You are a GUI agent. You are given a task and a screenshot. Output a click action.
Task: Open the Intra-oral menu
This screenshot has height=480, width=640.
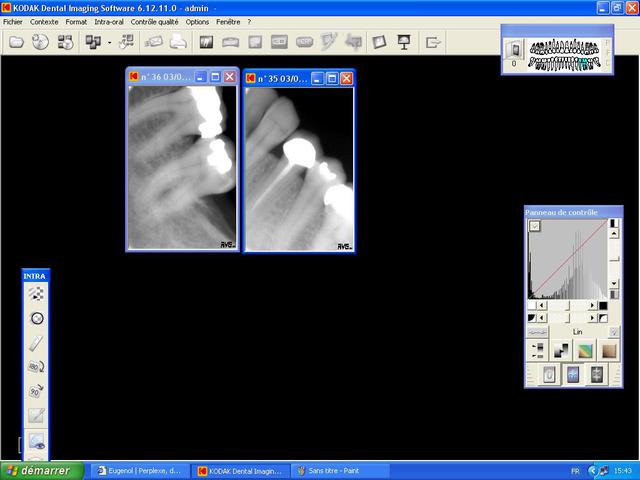point(109,21)
